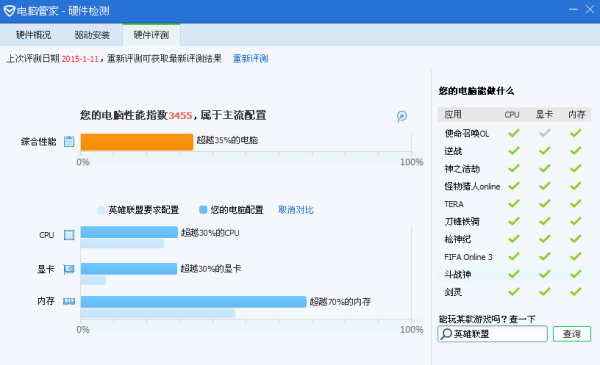Click the 您的电脑配置 legend swatch
This screenshot has width=600, height=365.
pos(203,210)
